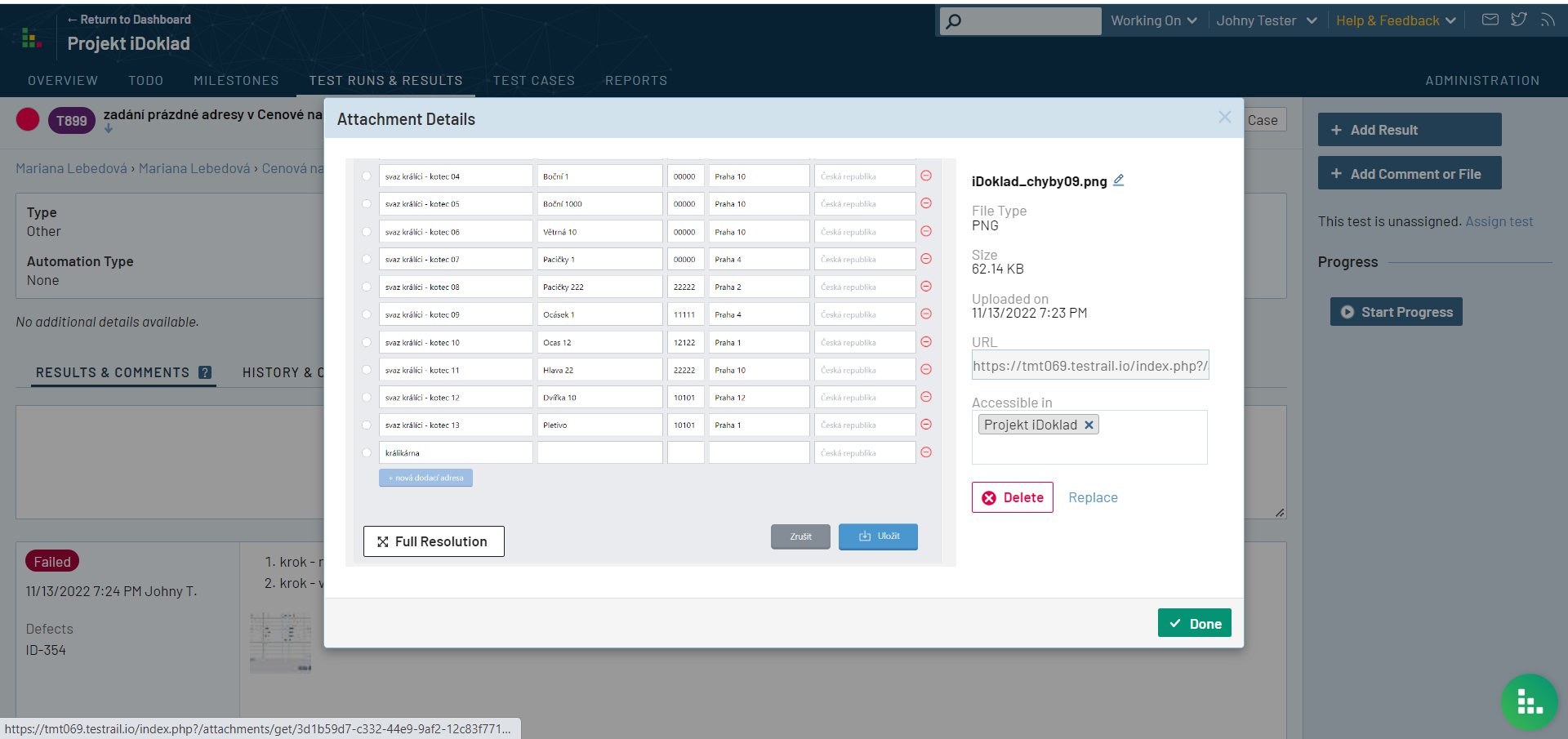Click delete icon for kotec 05 row
Screen dimensions: 1568x739
coord(926,203)
